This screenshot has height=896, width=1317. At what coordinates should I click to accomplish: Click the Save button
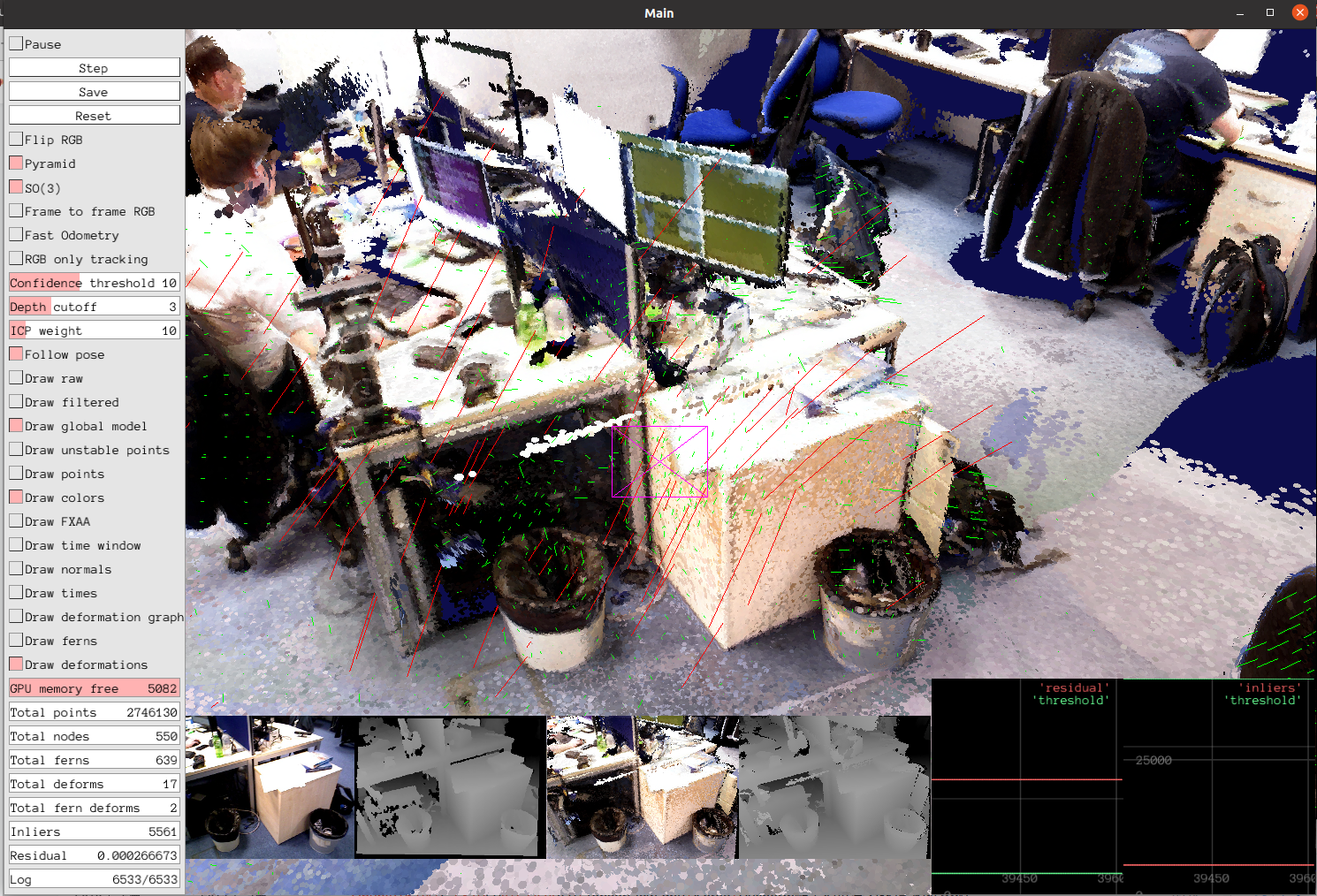[x=94, y=91]
